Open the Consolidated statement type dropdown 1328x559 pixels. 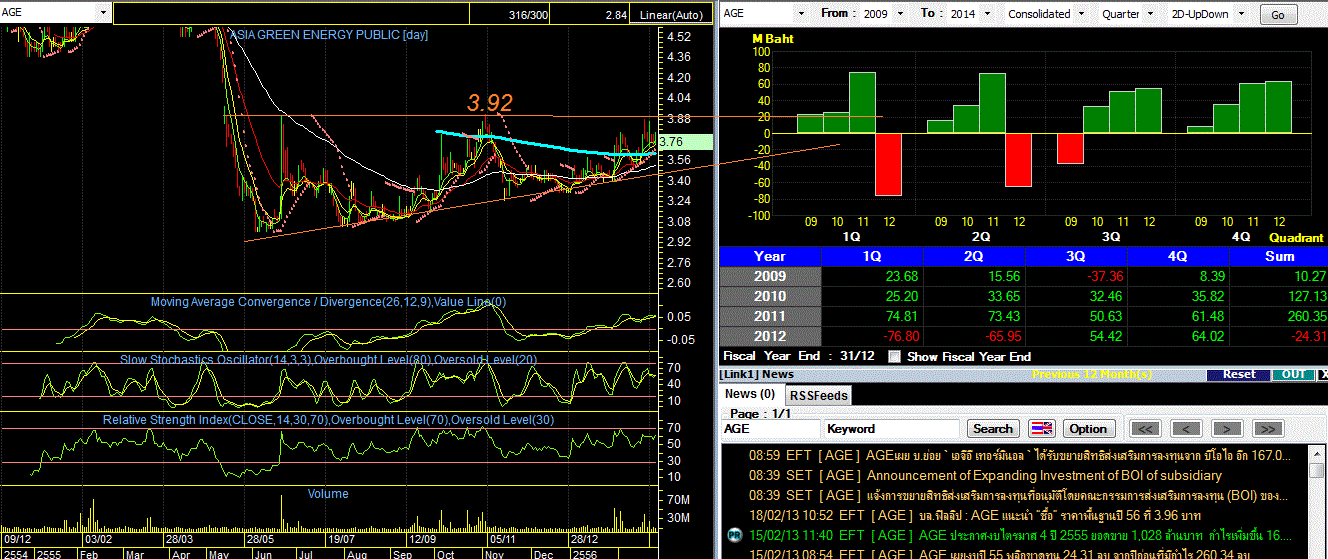1079,14
